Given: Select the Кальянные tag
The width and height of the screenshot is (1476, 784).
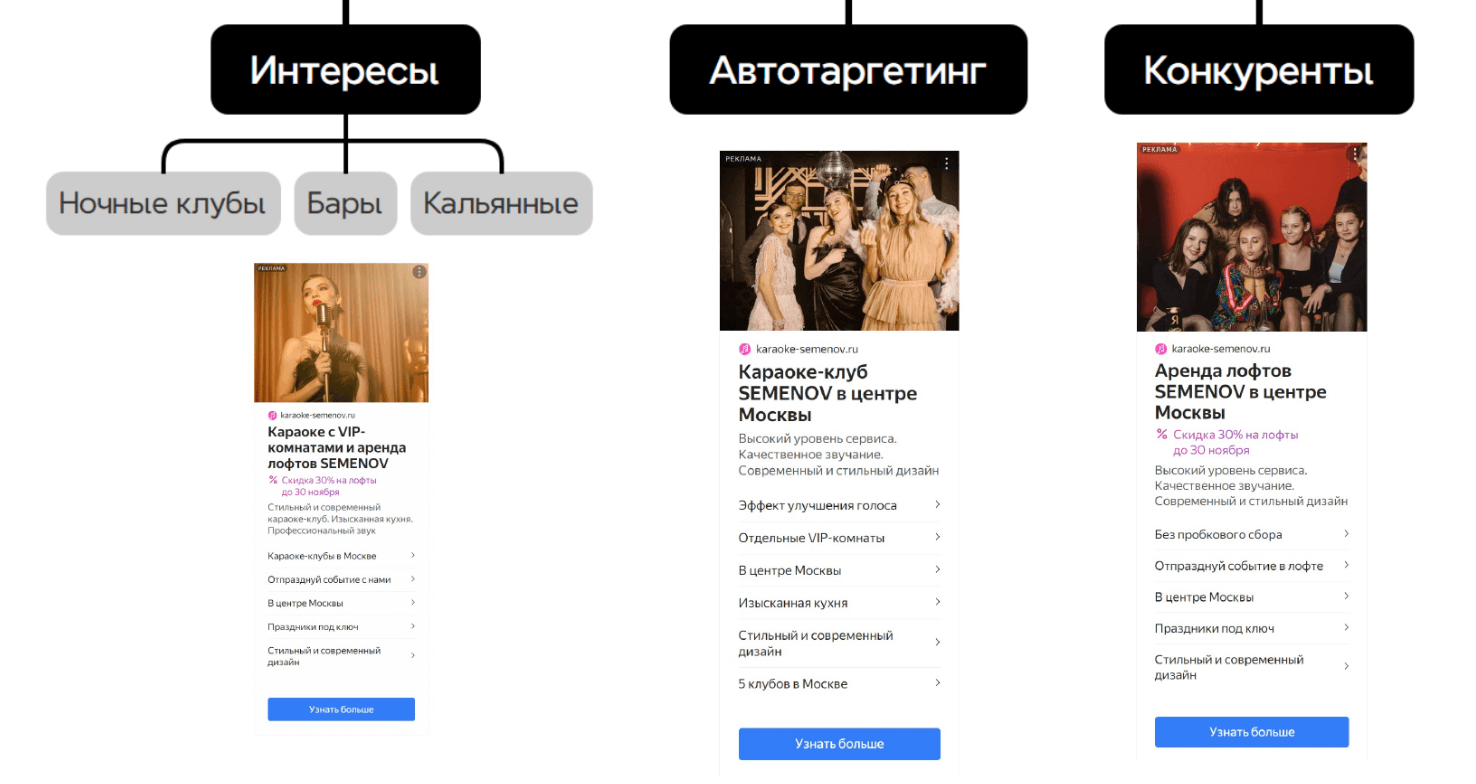Looking at the screenshot, I should point(501,203).
